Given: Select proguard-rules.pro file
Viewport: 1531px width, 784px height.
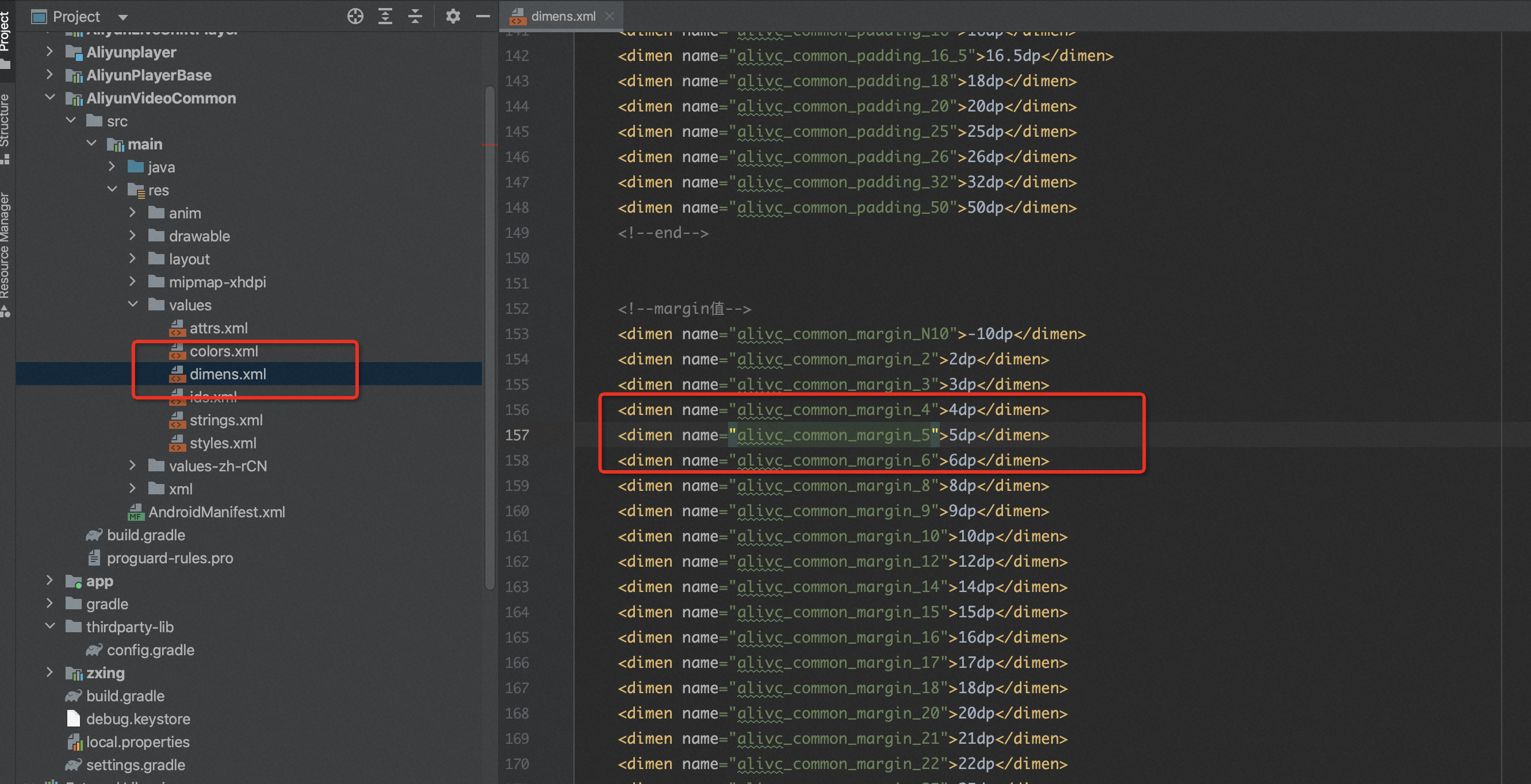Looking at the screenshot, I should pos(170,558).
